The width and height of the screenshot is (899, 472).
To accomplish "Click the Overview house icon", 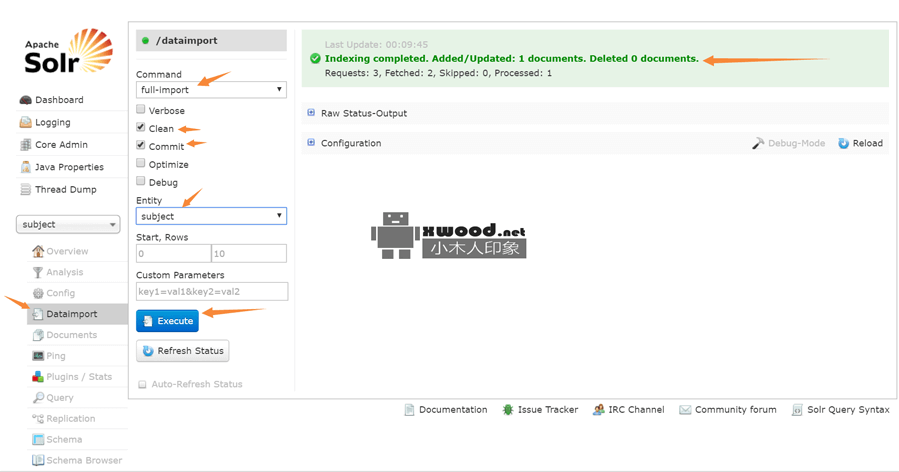I will tap(38, 251).
